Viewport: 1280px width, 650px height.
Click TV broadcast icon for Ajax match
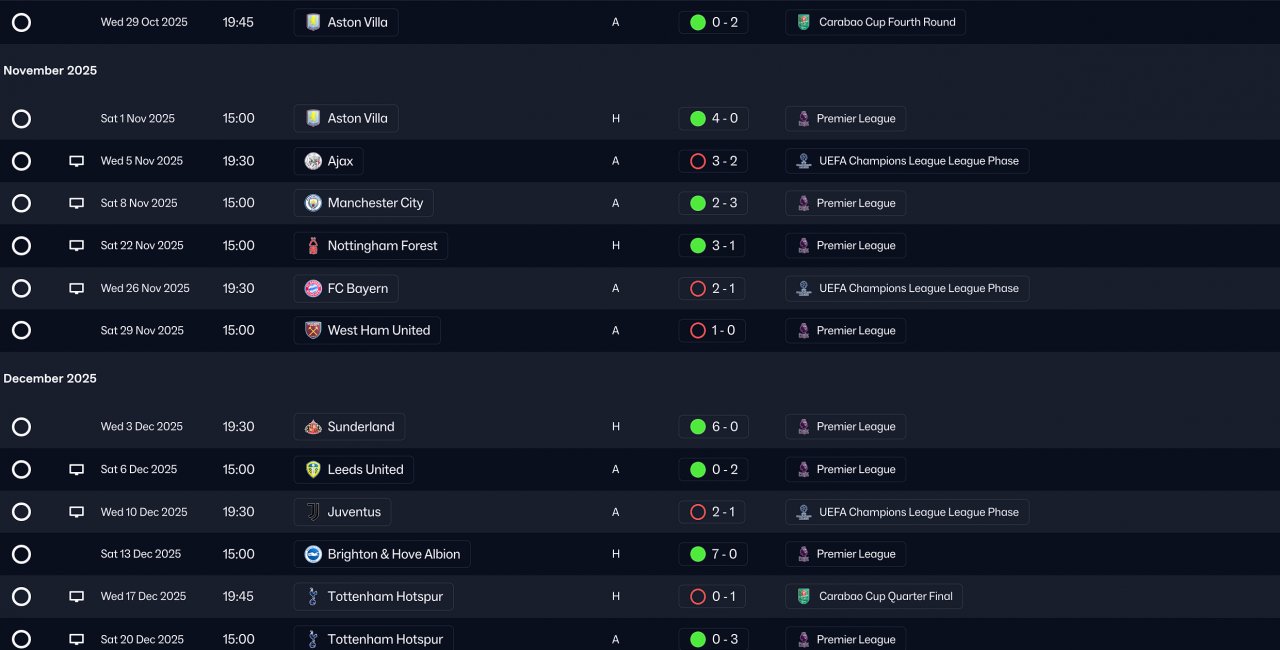pos(77,161)
